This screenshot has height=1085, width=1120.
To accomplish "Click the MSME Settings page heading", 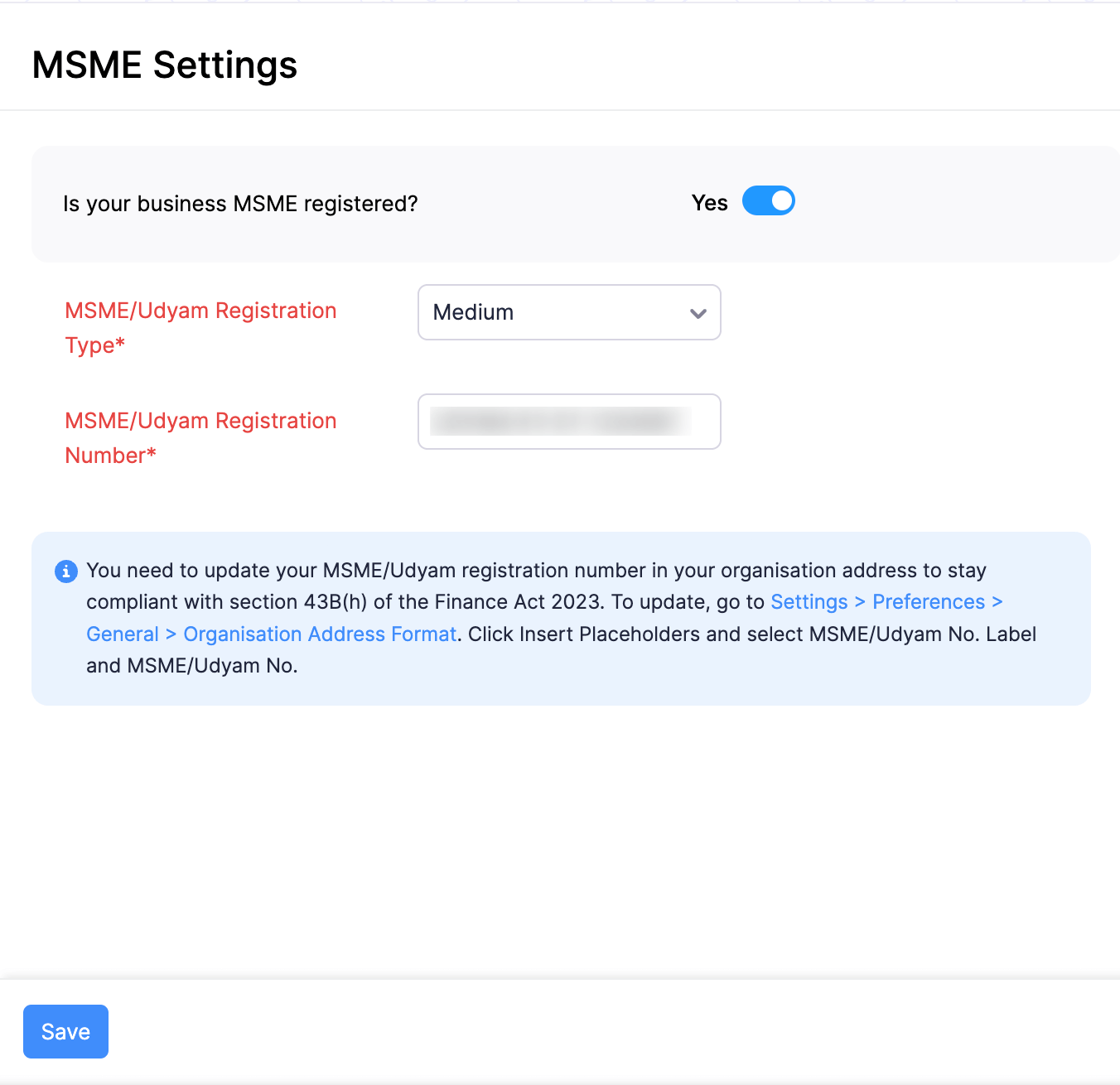I will click(164, 65).
